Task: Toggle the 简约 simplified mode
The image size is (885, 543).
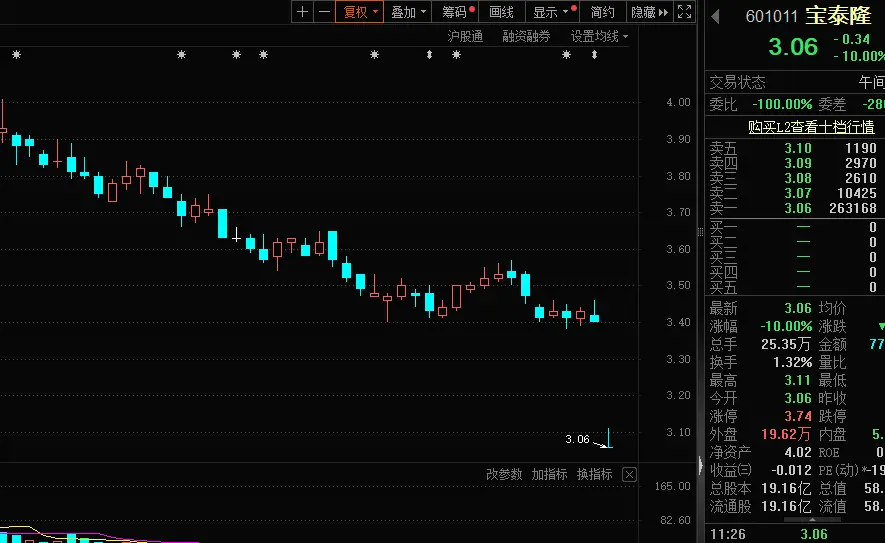Action: point(603,12)
